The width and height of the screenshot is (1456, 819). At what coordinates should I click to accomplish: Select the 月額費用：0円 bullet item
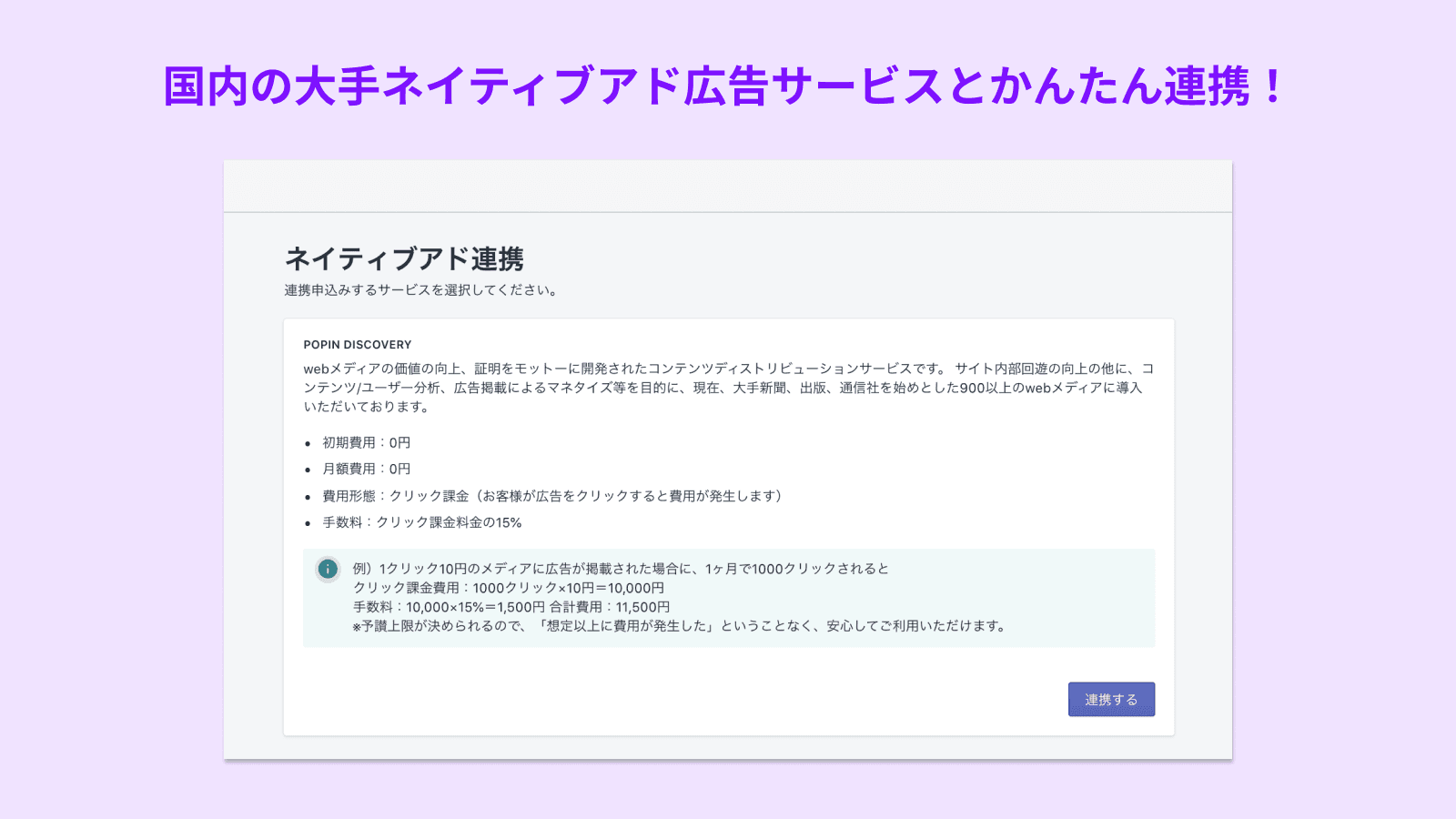[x=366, y=470]
